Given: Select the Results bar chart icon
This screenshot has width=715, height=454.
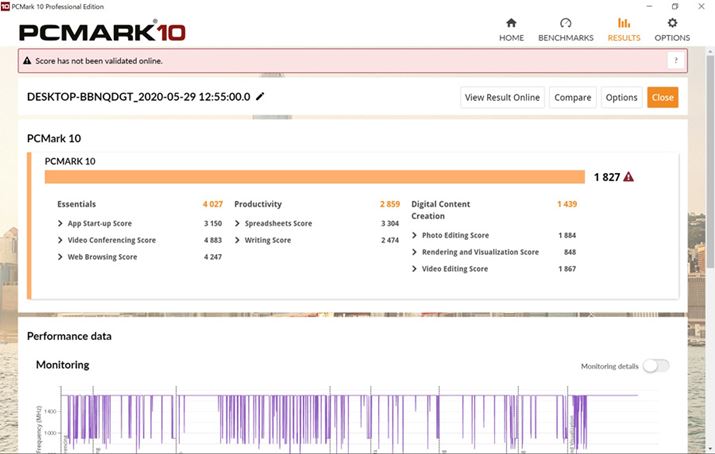Looking at the screenshot, I should (624, 23).
